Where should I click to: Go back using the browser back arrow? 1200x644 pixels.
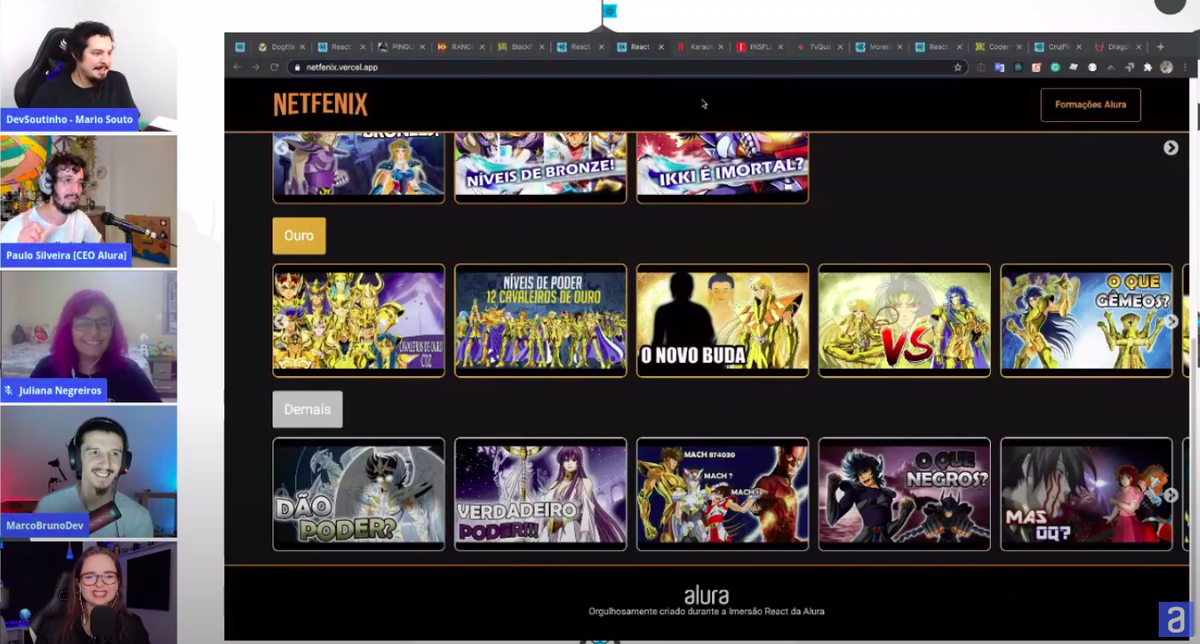coord(237,67)
